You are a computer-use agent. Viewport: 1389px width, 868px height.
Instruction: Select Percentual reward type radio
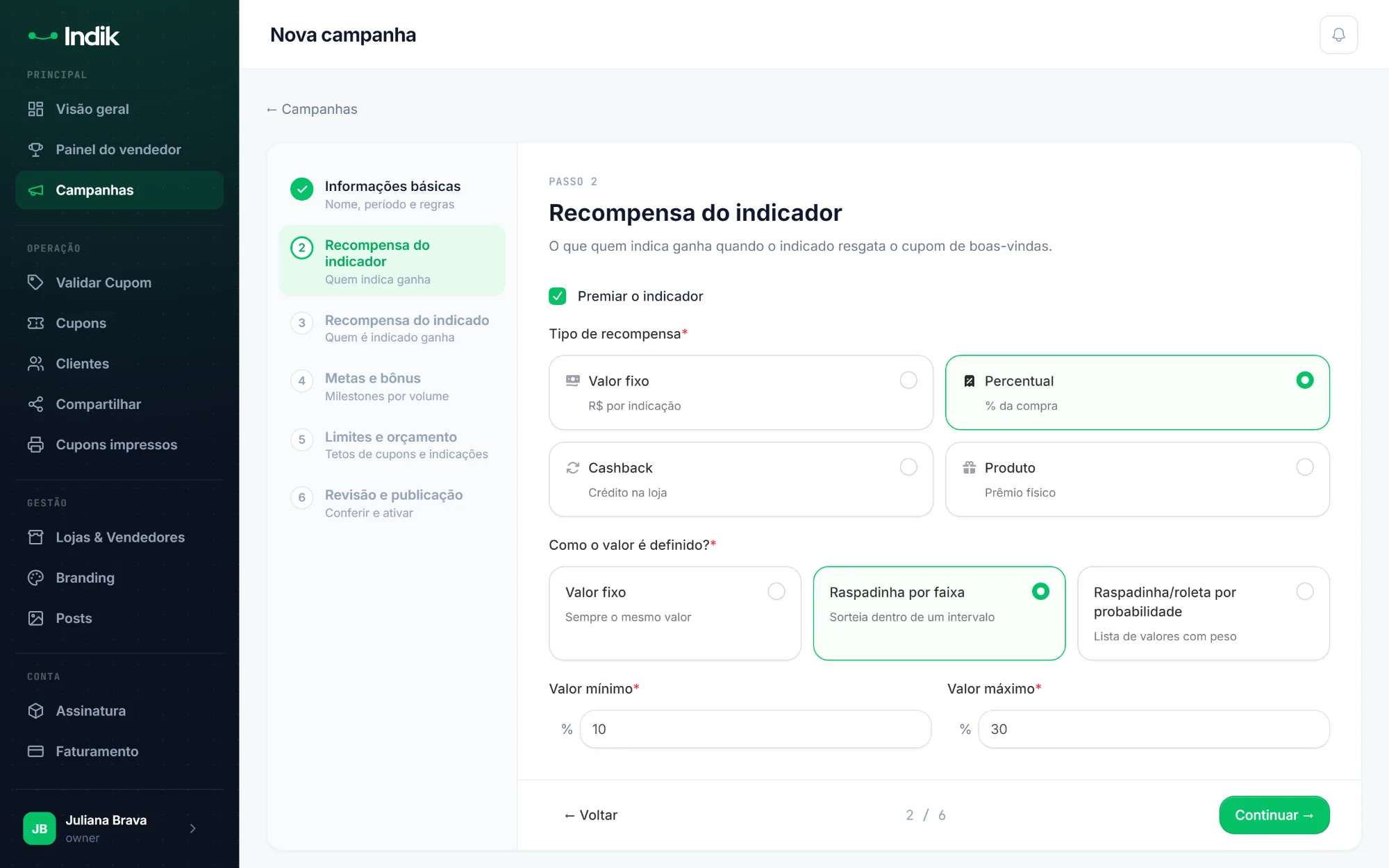tap(1304, 380)
